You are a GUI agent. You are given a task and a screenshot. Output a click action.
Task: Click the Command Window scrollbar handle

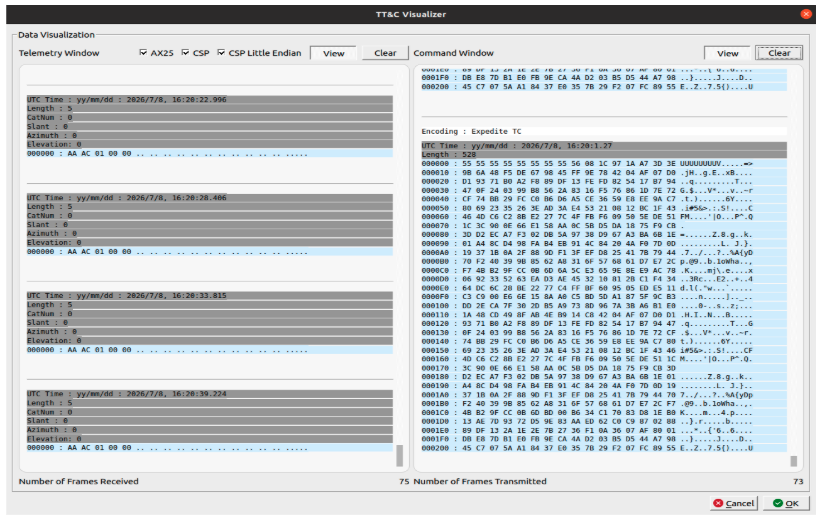(793, 461)
